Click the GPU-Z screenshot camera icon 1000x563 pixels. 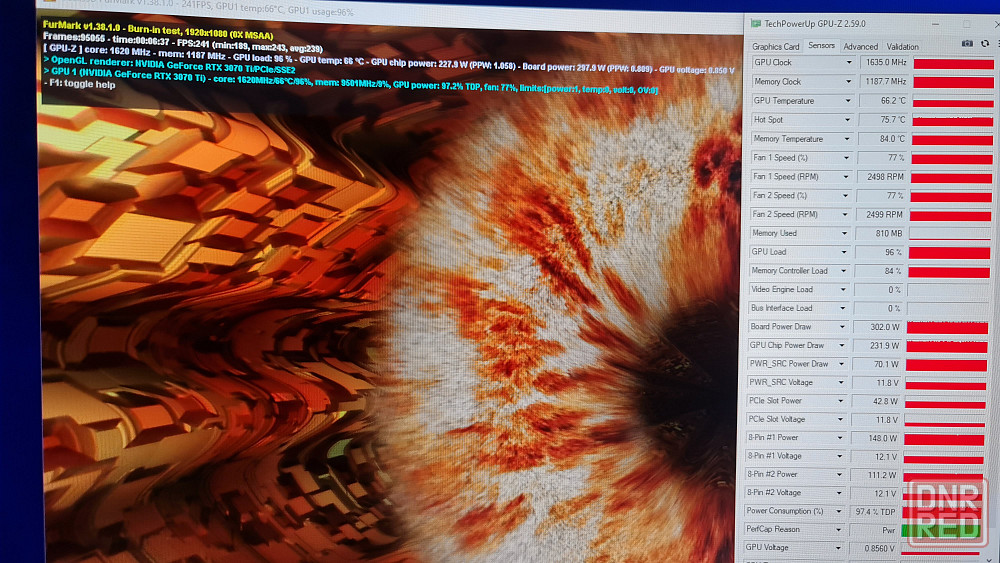[967, 43]
